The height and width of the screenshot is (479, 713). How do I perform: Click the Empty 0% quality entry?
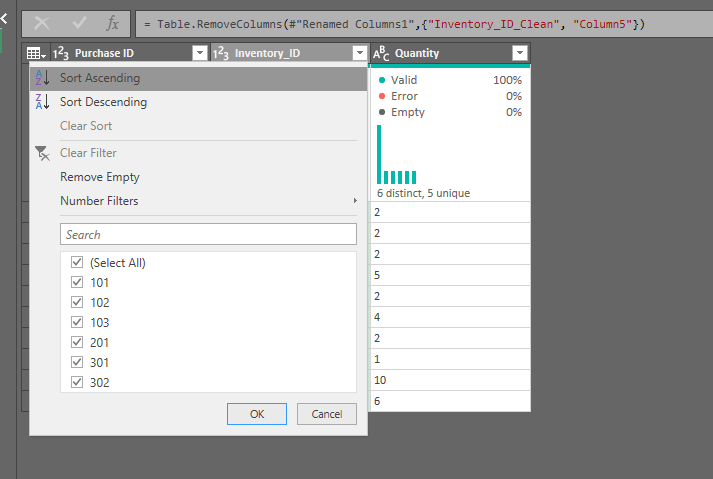pos(450,112)
